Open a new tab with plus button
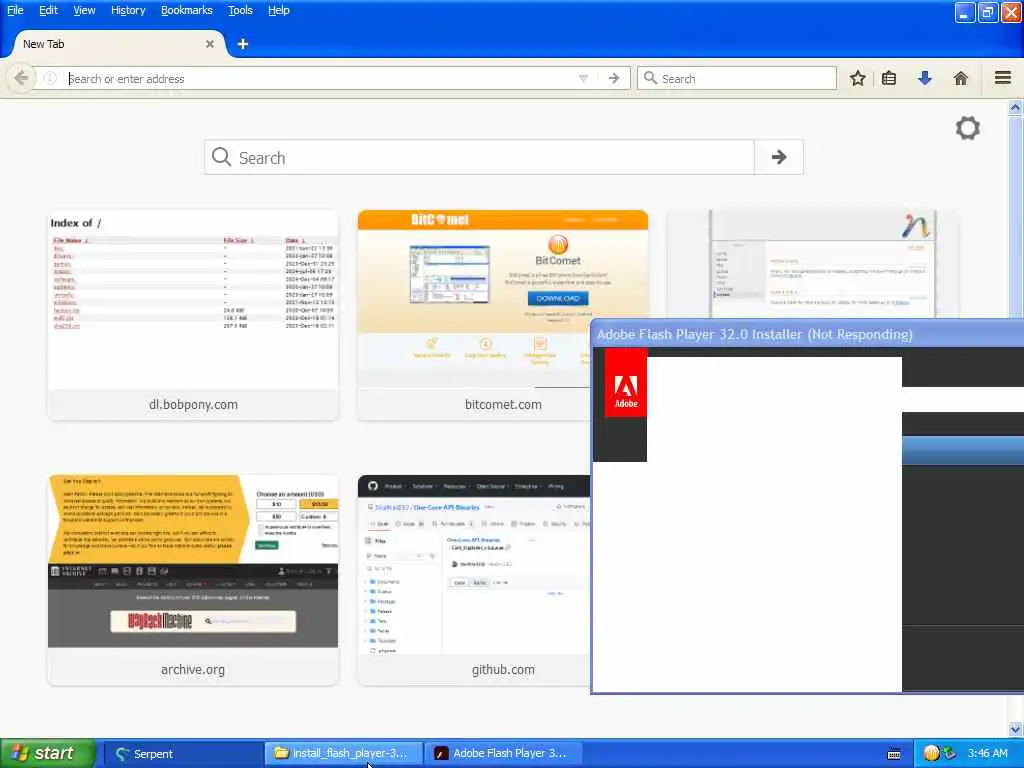Screen dimensions: 1024x768 coord(243,44)
